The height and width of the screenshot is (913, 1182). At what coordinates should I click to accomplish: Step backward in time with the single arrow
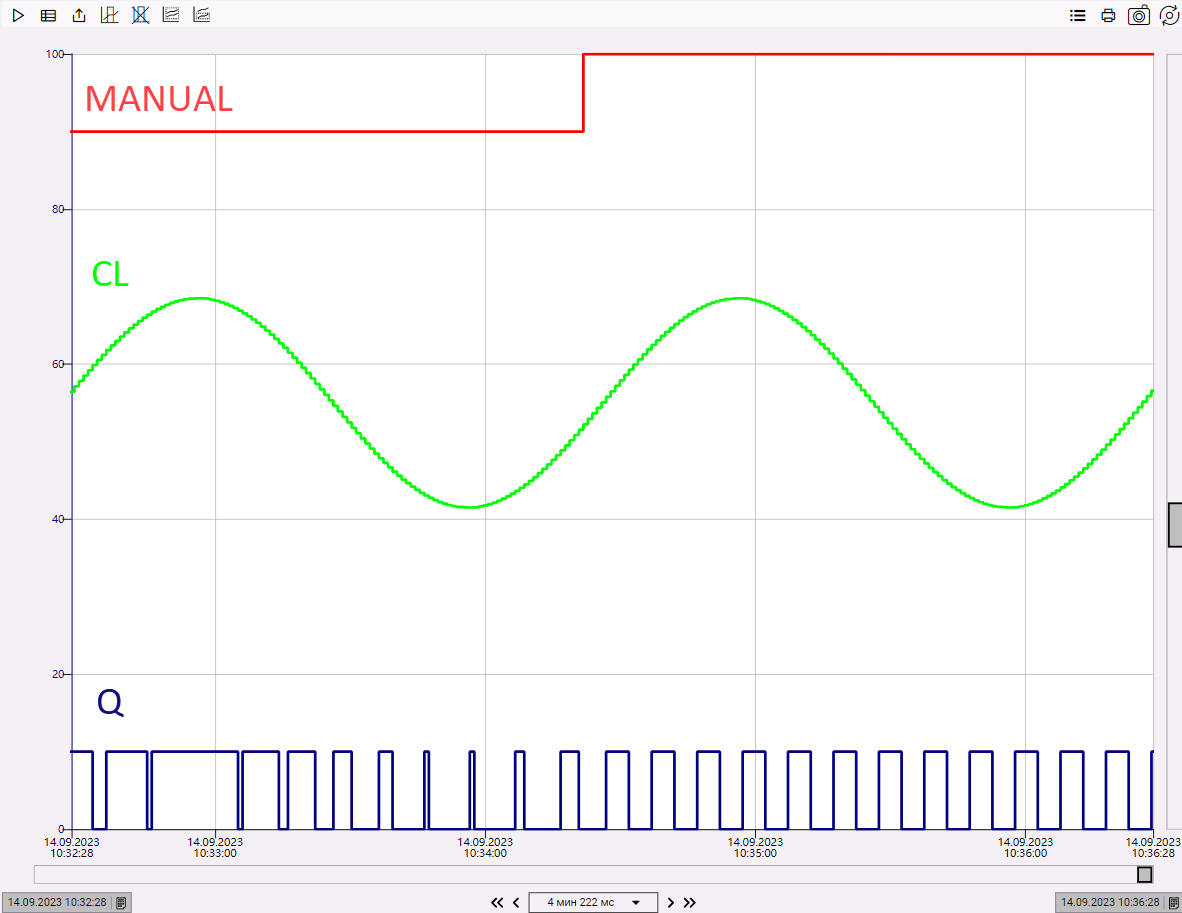515,902
